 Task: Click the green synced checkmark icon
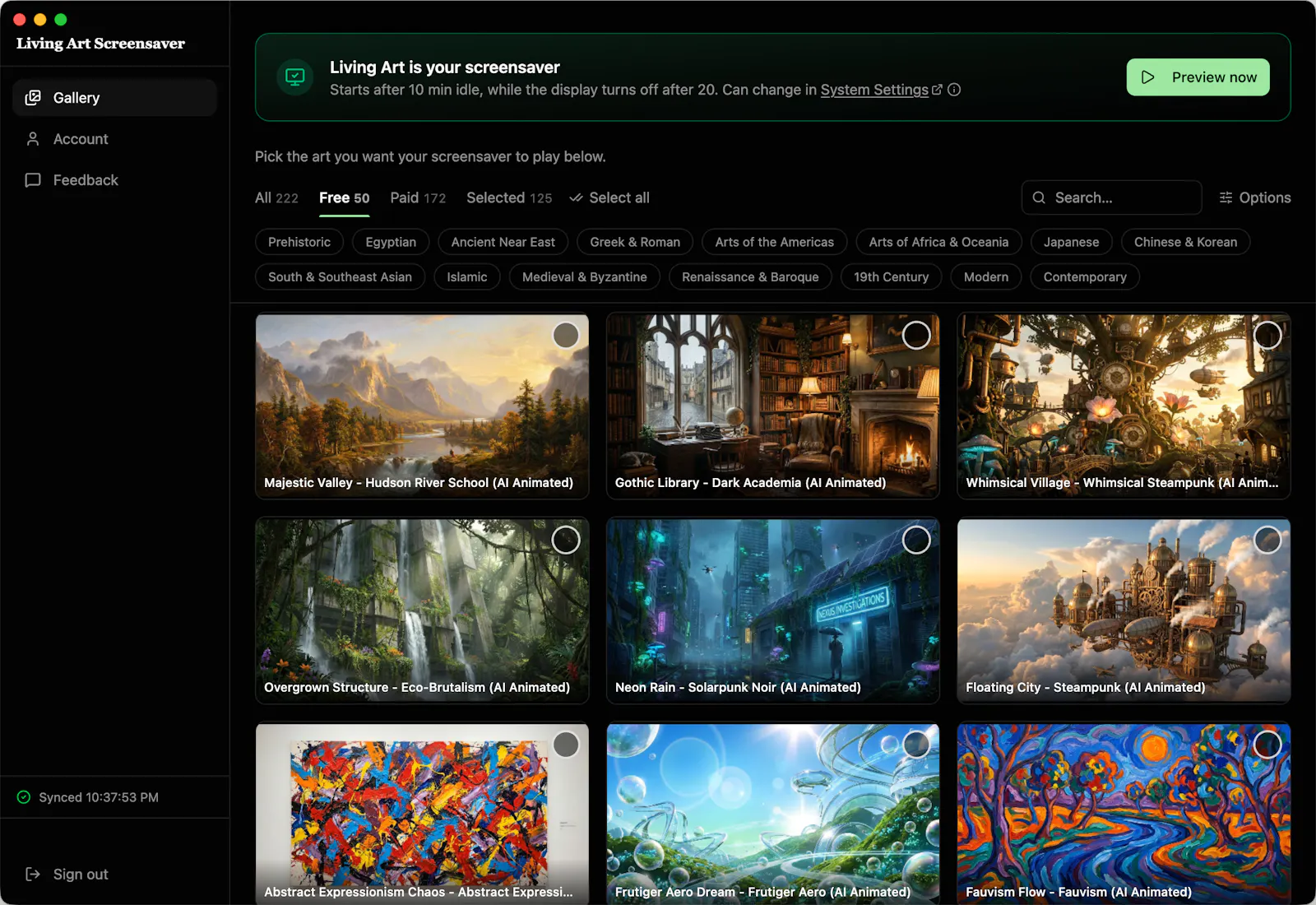pyautogui.click(x=24, y=797)
